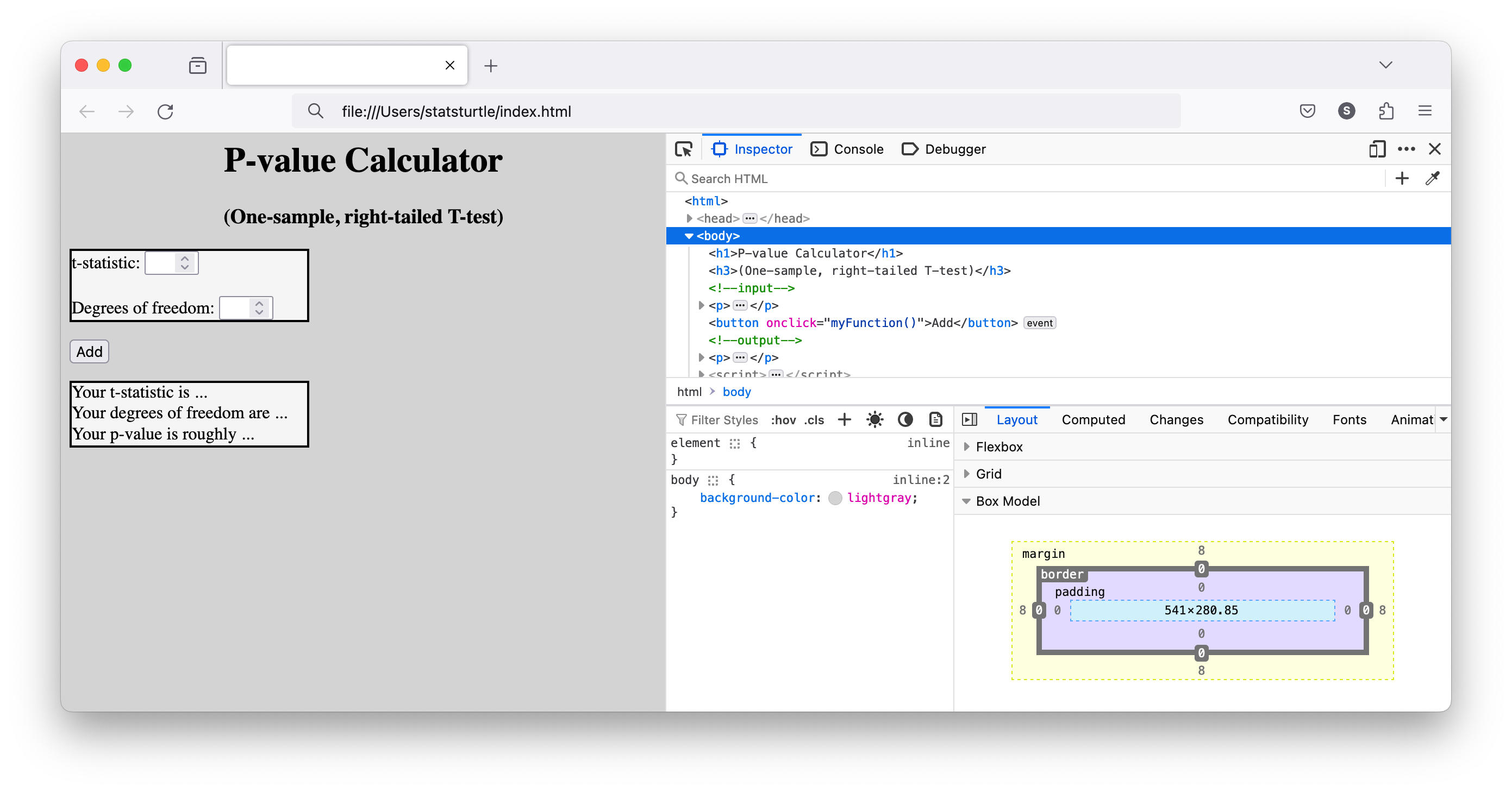Toggle the .cls classes panel
The width and height of the screenshot is (1512, 792).
coord(814,419)
